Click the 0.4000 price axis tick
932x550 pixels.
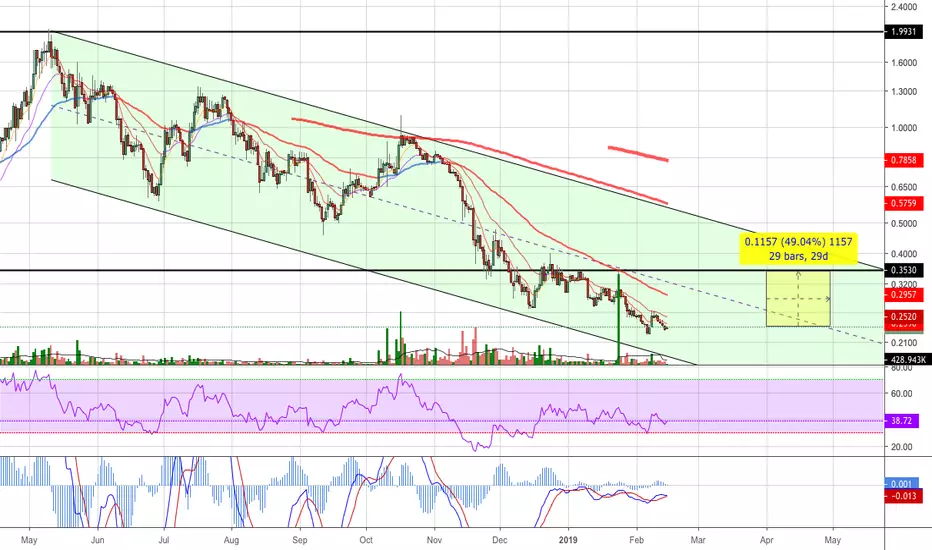point(903,254)
